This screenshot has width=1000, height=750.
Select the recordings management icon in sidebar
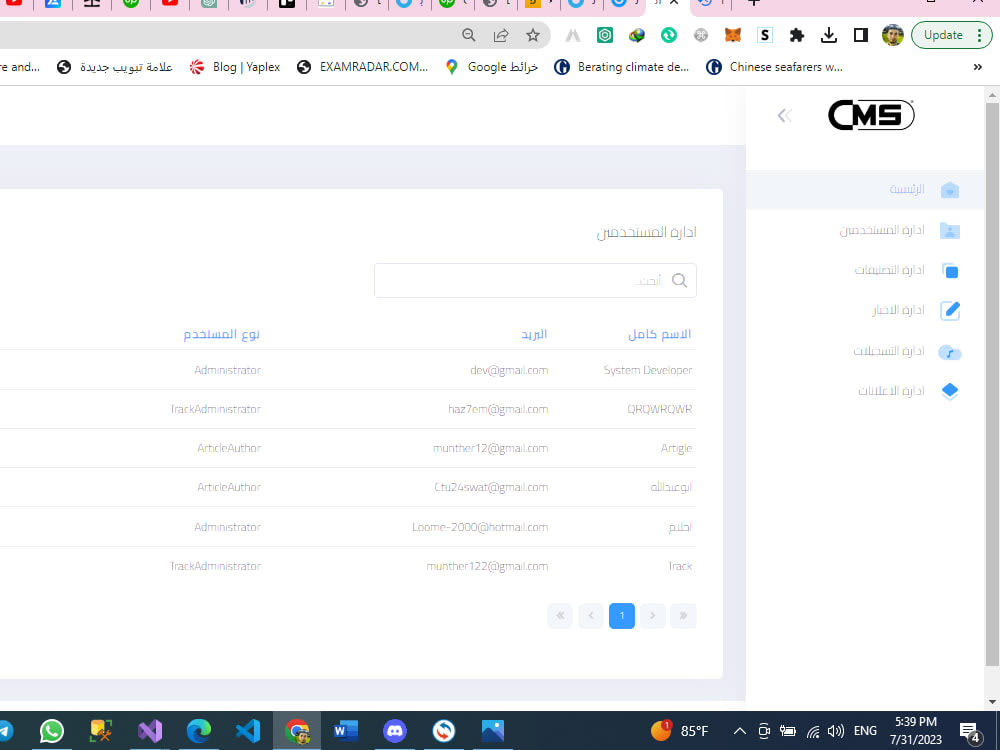(x=949, y=351)
